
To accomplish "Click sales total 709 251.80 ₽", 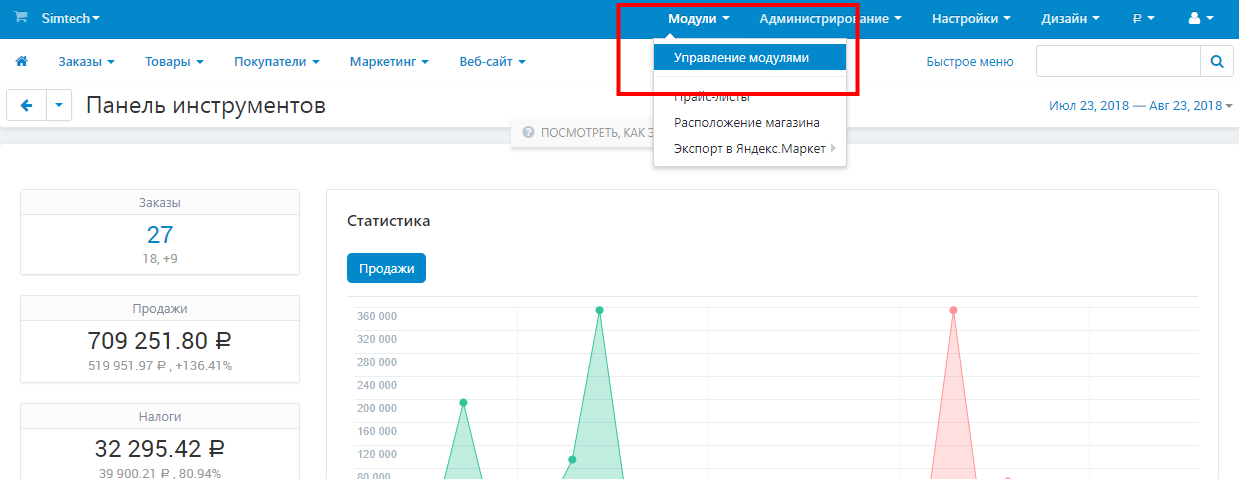I will click(160, 341).
